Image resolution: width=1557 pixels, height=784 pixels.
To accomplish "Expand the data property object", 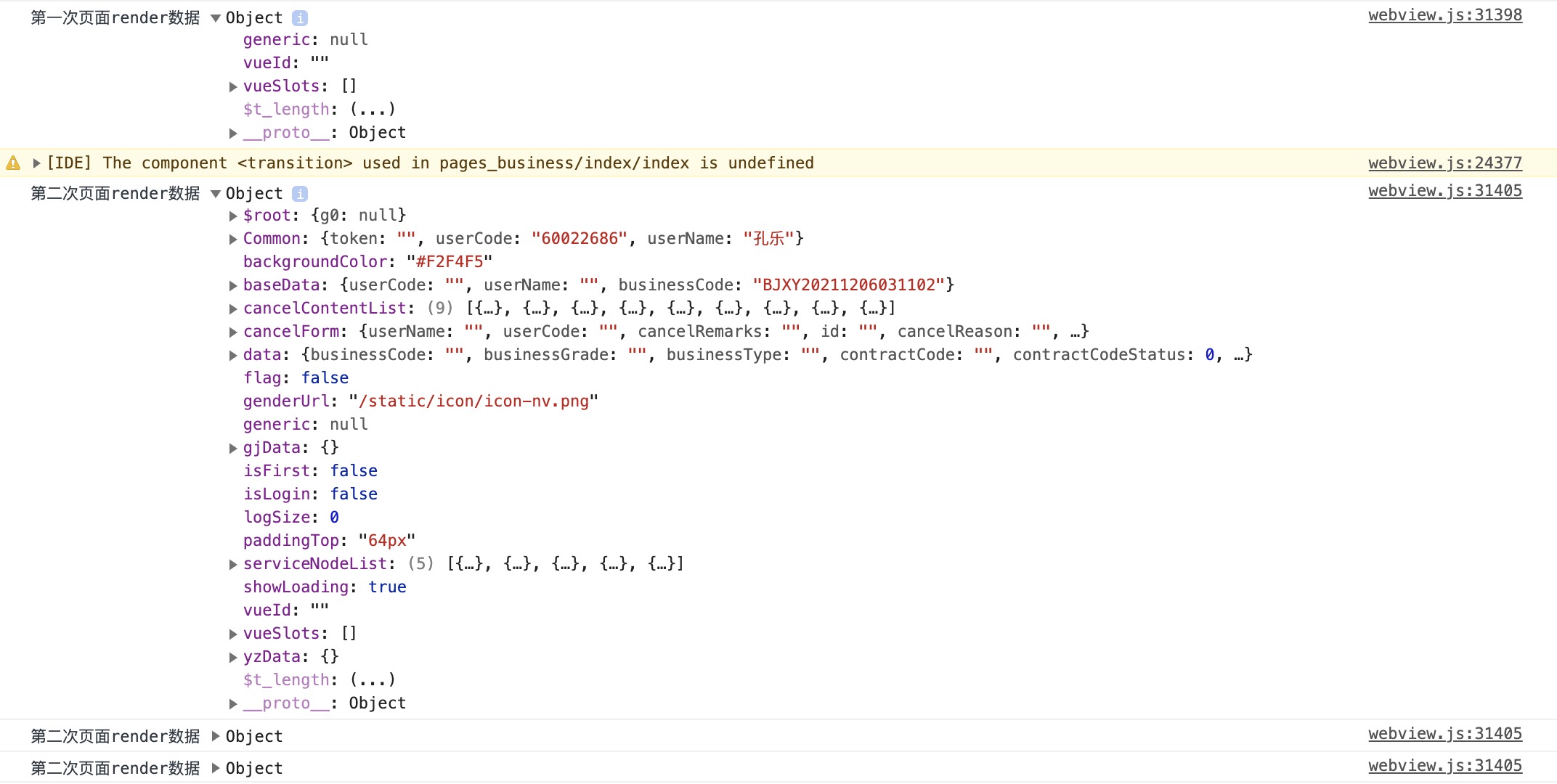I will [x=233, y=356].
